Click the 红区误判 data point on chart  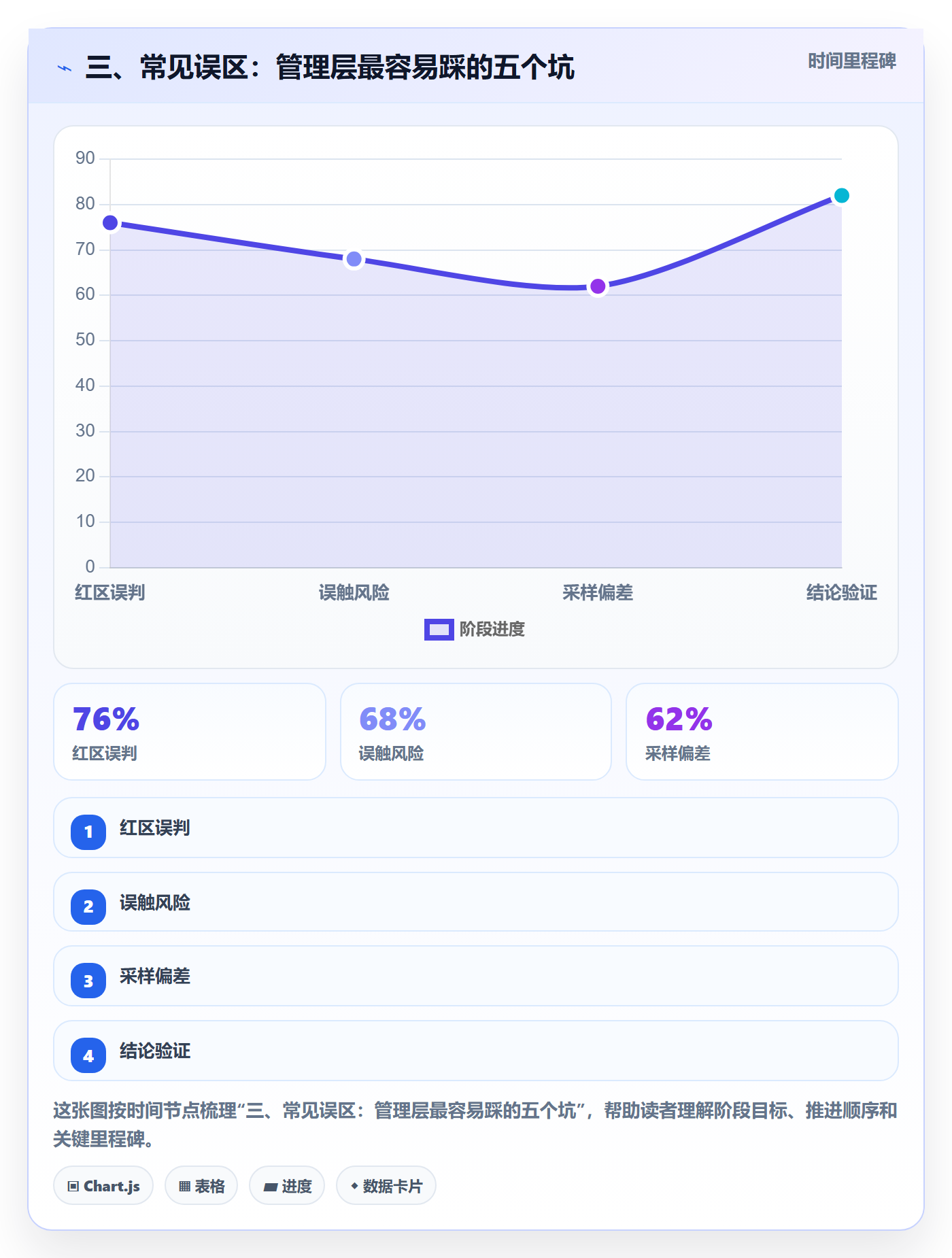point(110,223)
